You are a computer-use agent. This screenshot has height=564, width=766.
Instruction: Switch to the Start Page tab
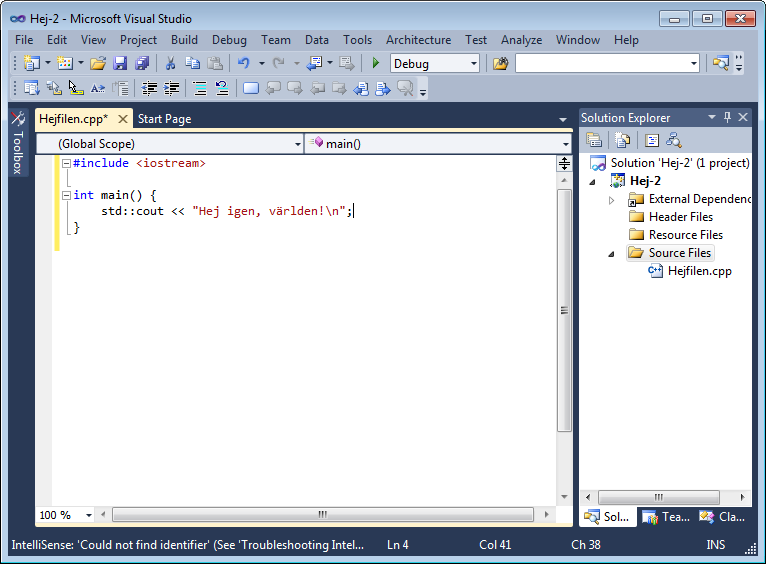(x=165, y=119)
